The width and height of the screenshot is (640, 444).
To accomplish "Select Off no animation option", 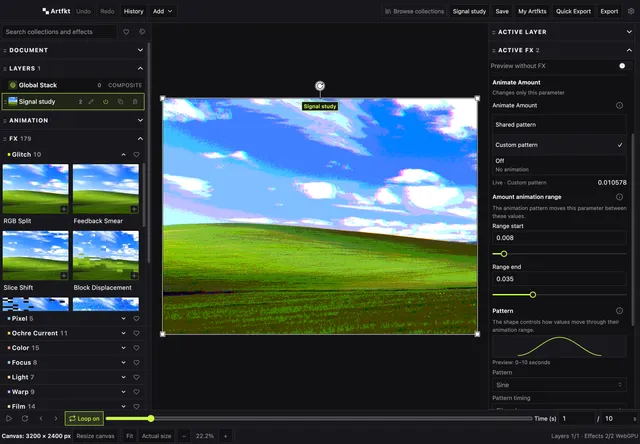I will pos(559,165).
